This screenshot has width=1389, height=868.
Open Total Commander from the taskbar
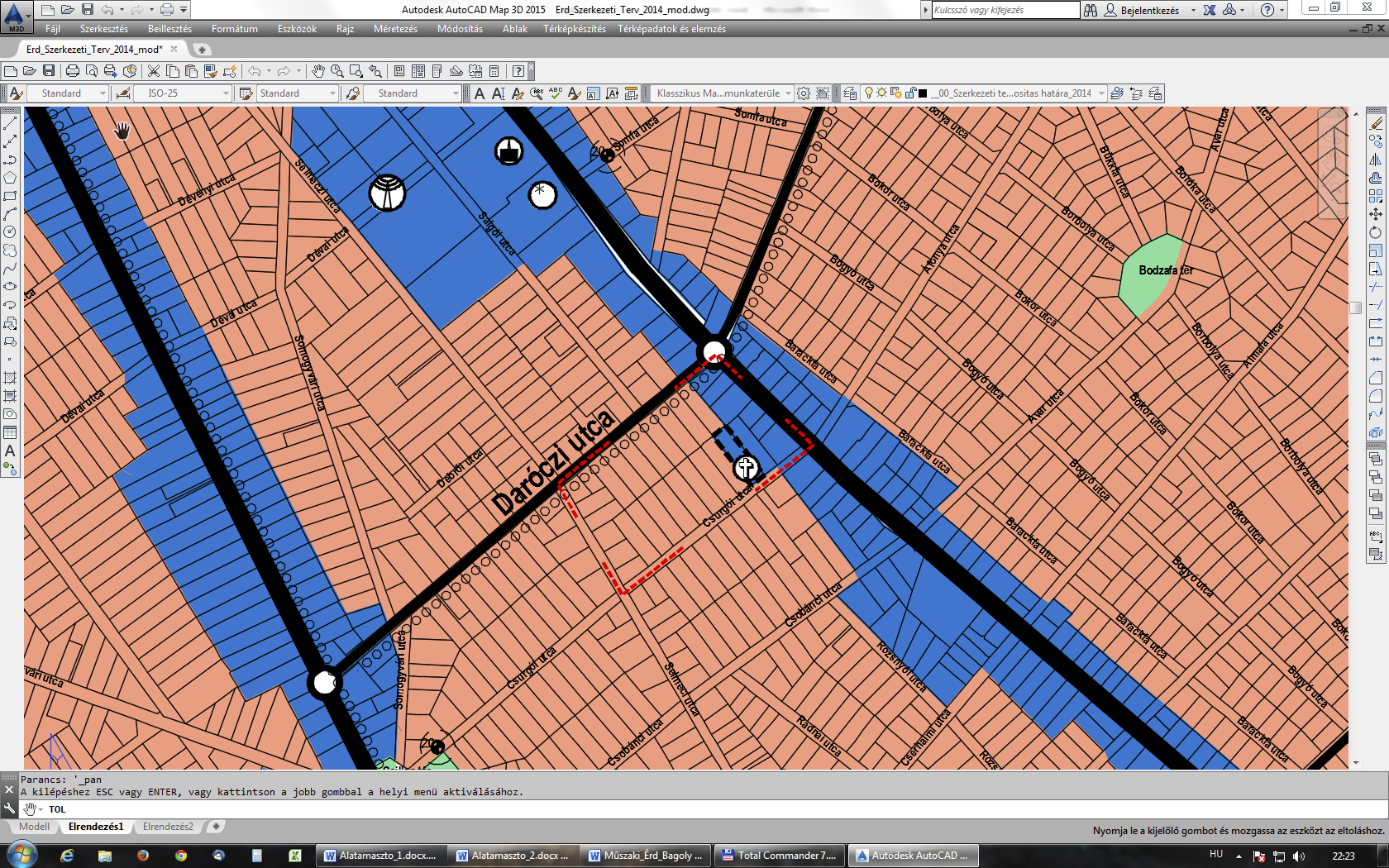click(780, 856)
